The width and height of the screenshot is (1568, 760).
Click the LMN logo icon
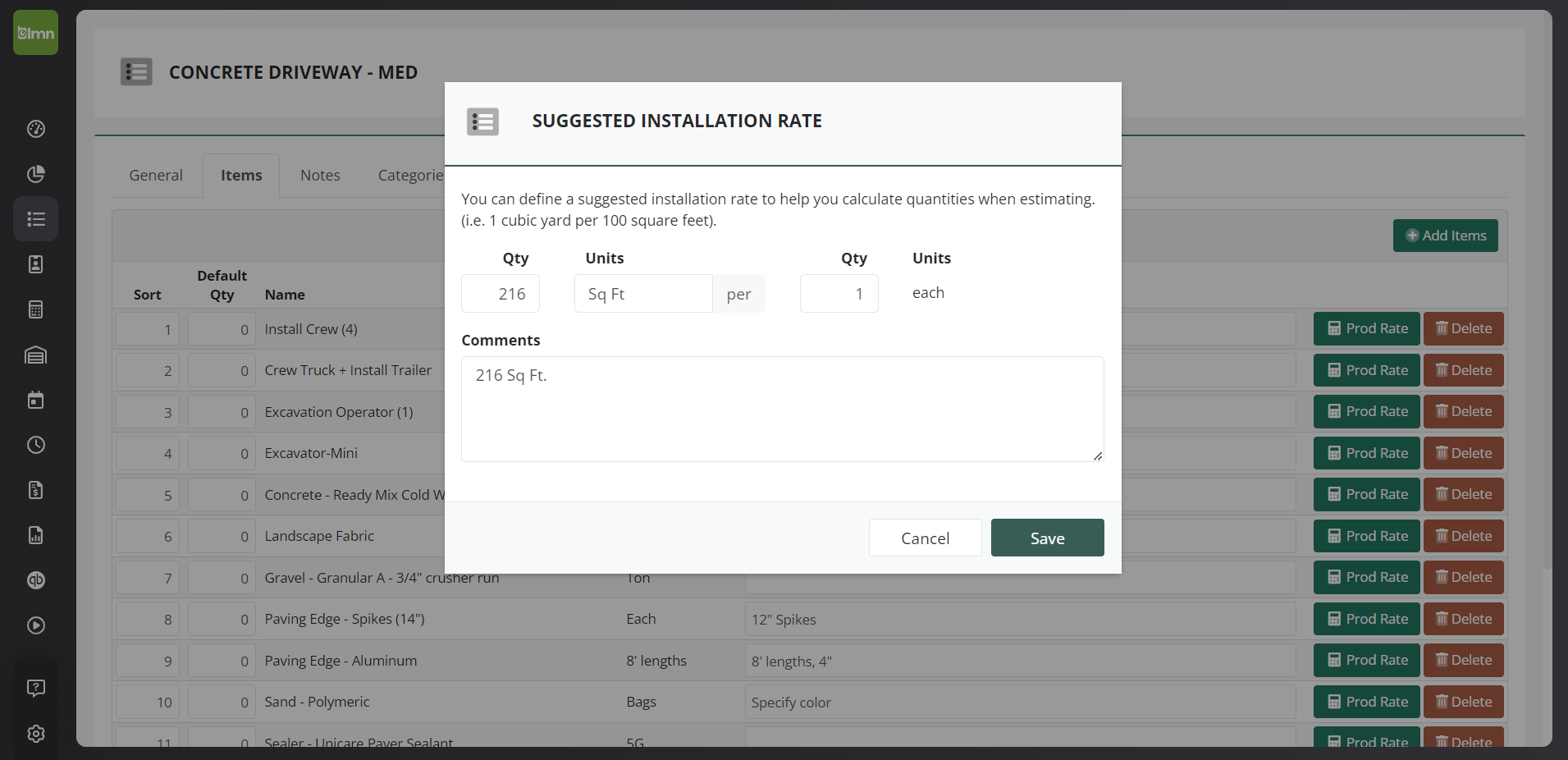[x=35, y=33]
